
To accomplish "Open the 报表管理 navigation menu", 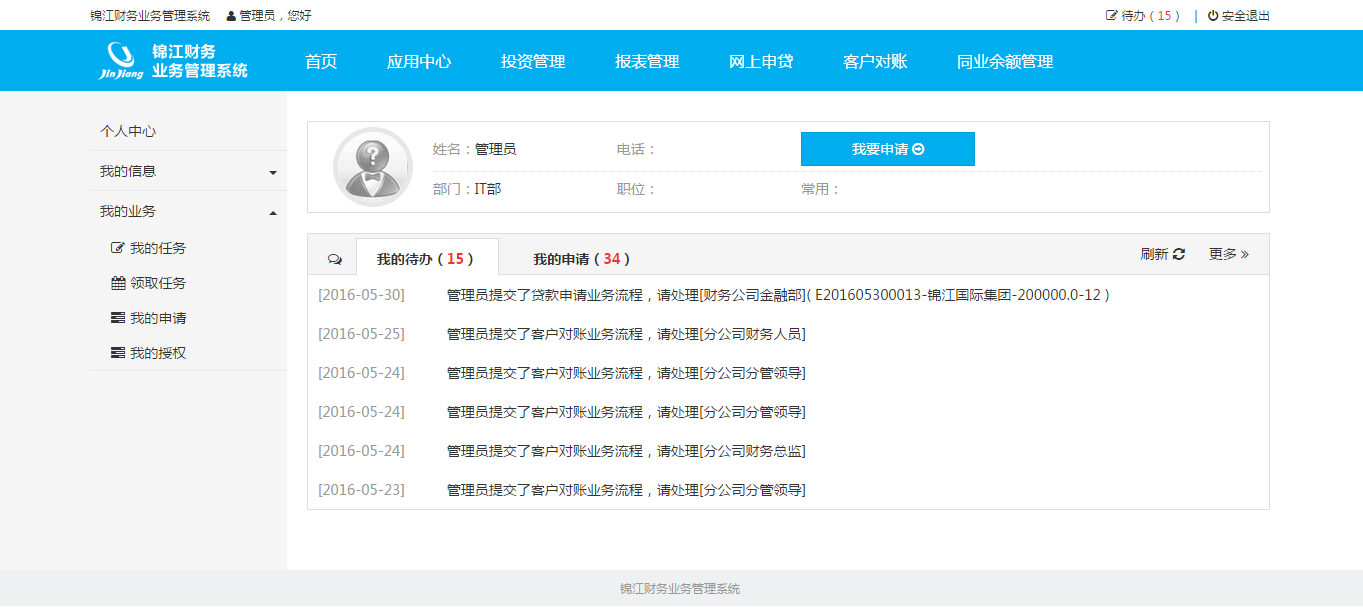I will click(647, 61).
